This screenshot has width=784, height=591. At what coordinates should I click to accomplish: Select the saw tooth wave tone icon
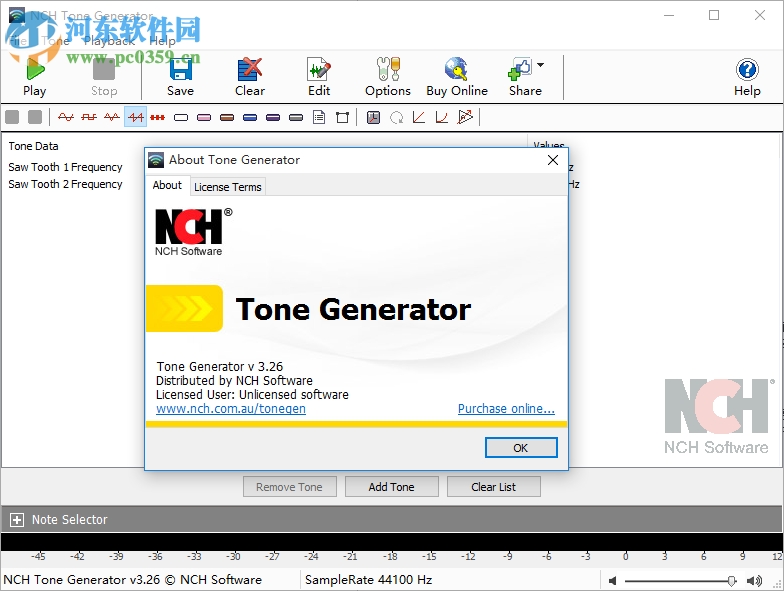[x=136, y=118]
